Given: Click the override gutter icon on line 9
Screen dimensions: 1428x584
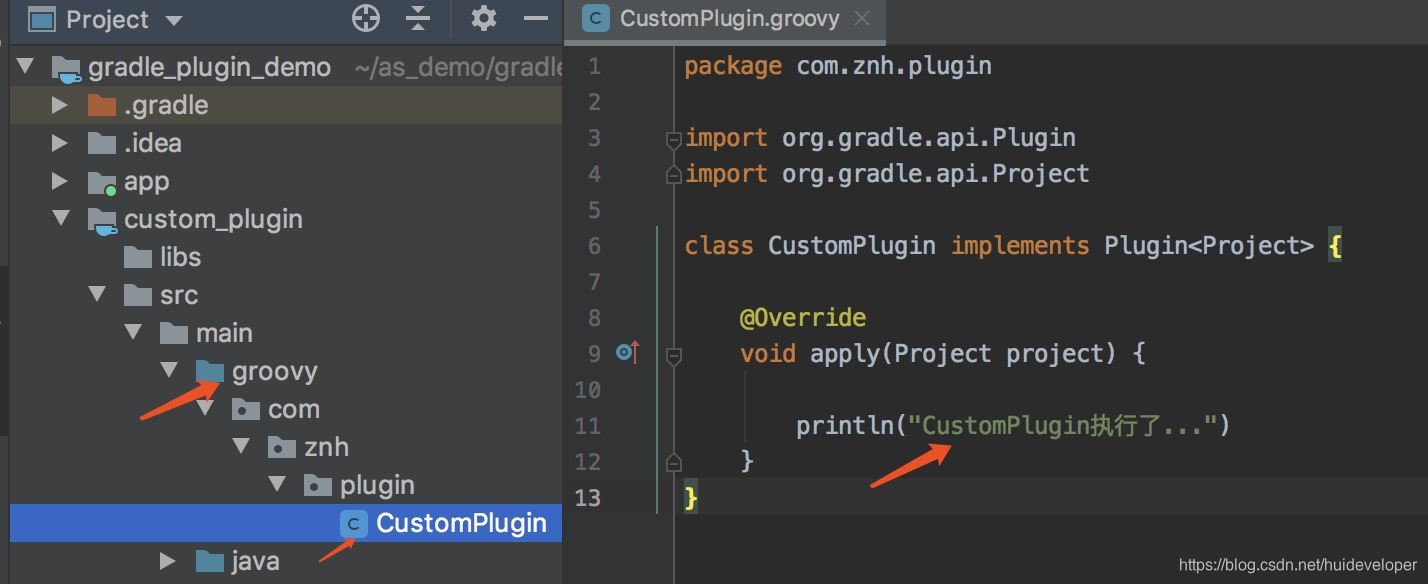Looking at the screenshot, I should 627,352.
